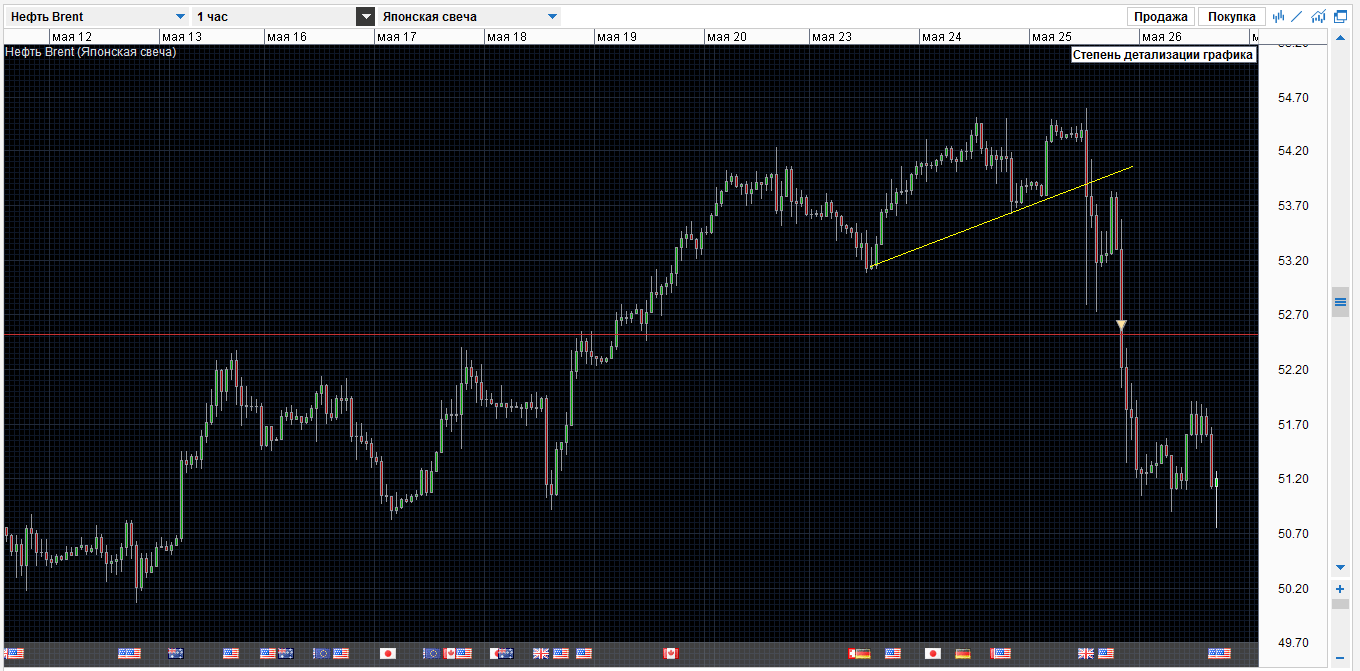Click the мая 13 date header
The height and width of the screenshot is (671, 1360).
(181, 36)
